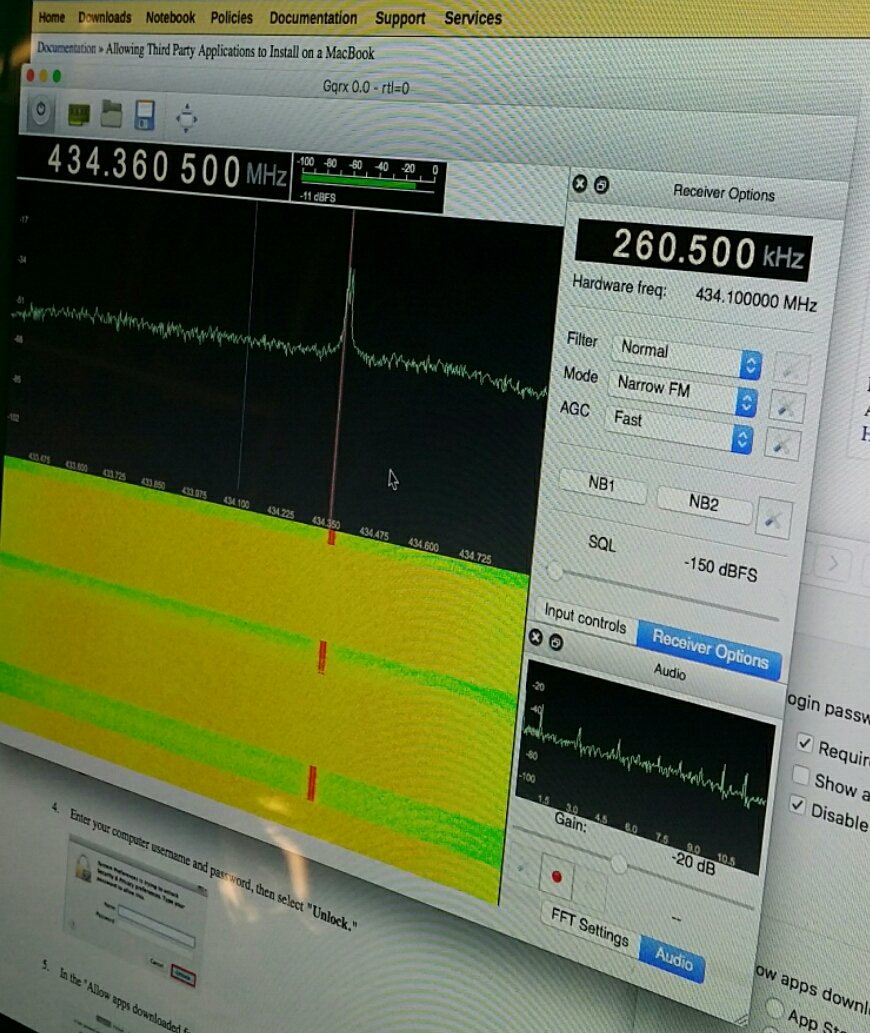Screen dimensions: 870x1033
Task: Tick the 'Show a' checkbox in System Preferences
Action: 800,775
